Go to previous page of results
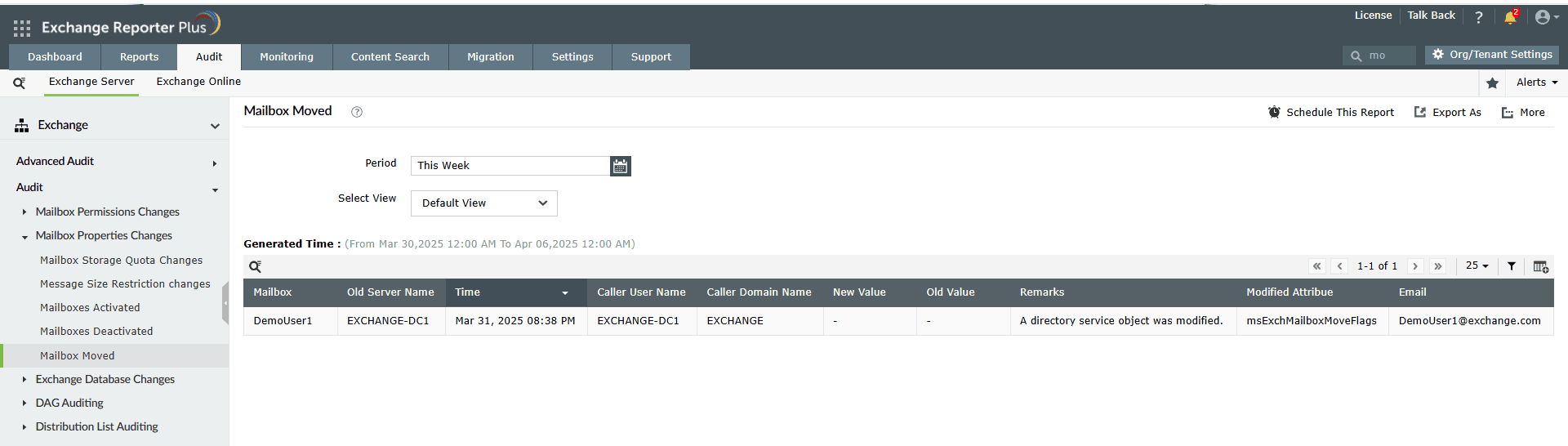The width and height of the screenshot is (1568, 446). 1339,266
